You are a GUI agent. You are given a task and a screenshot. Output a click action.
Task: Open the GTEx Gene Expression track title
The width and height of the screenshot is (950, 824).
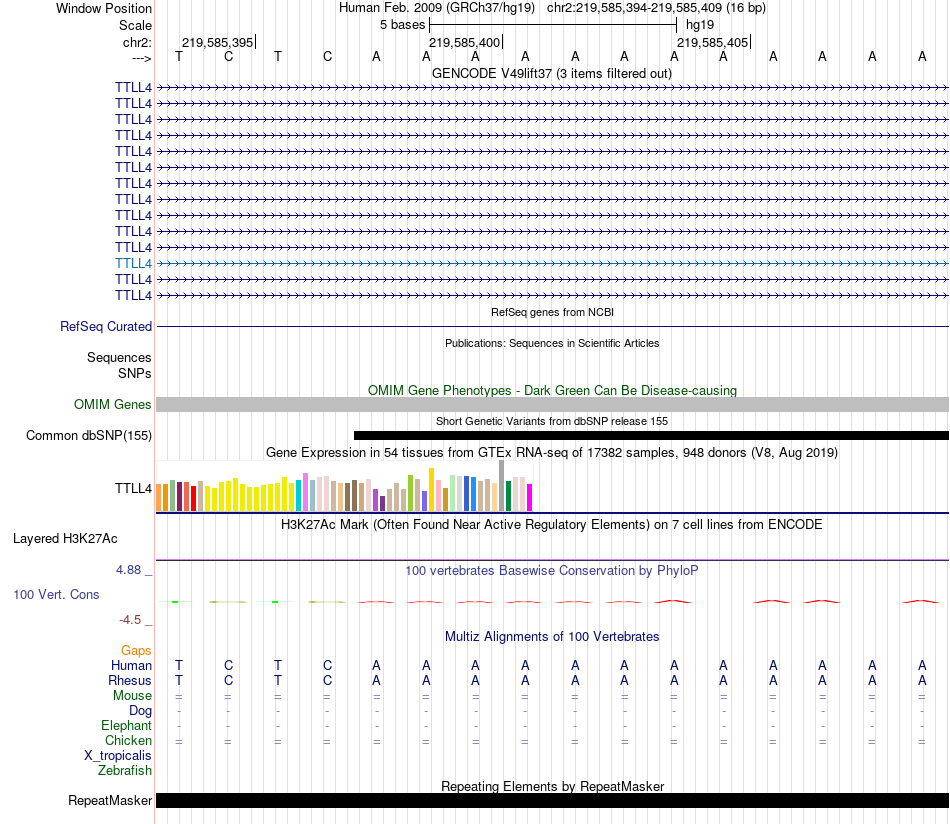552,453
